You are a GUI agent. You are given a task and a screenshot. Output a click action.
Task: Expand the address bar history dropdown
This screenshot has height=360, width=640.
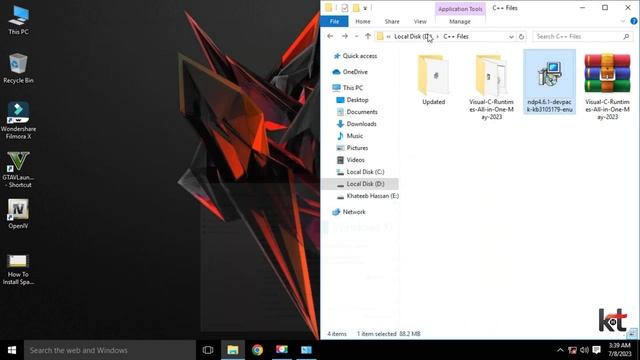tap(511, 37)
